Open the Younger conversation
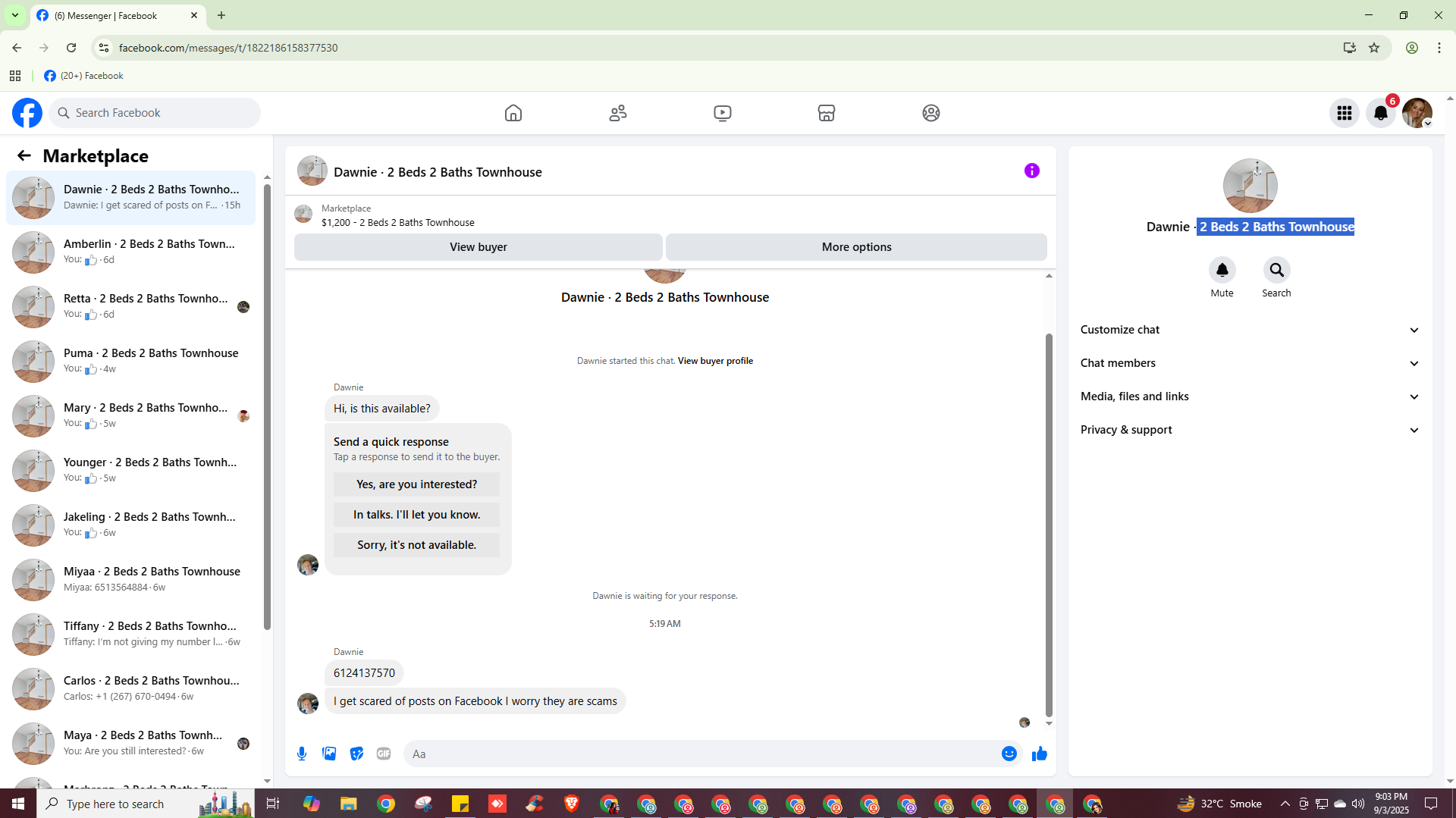The image size is (1456, 818). pyautogui.click(x=130, y=471)
